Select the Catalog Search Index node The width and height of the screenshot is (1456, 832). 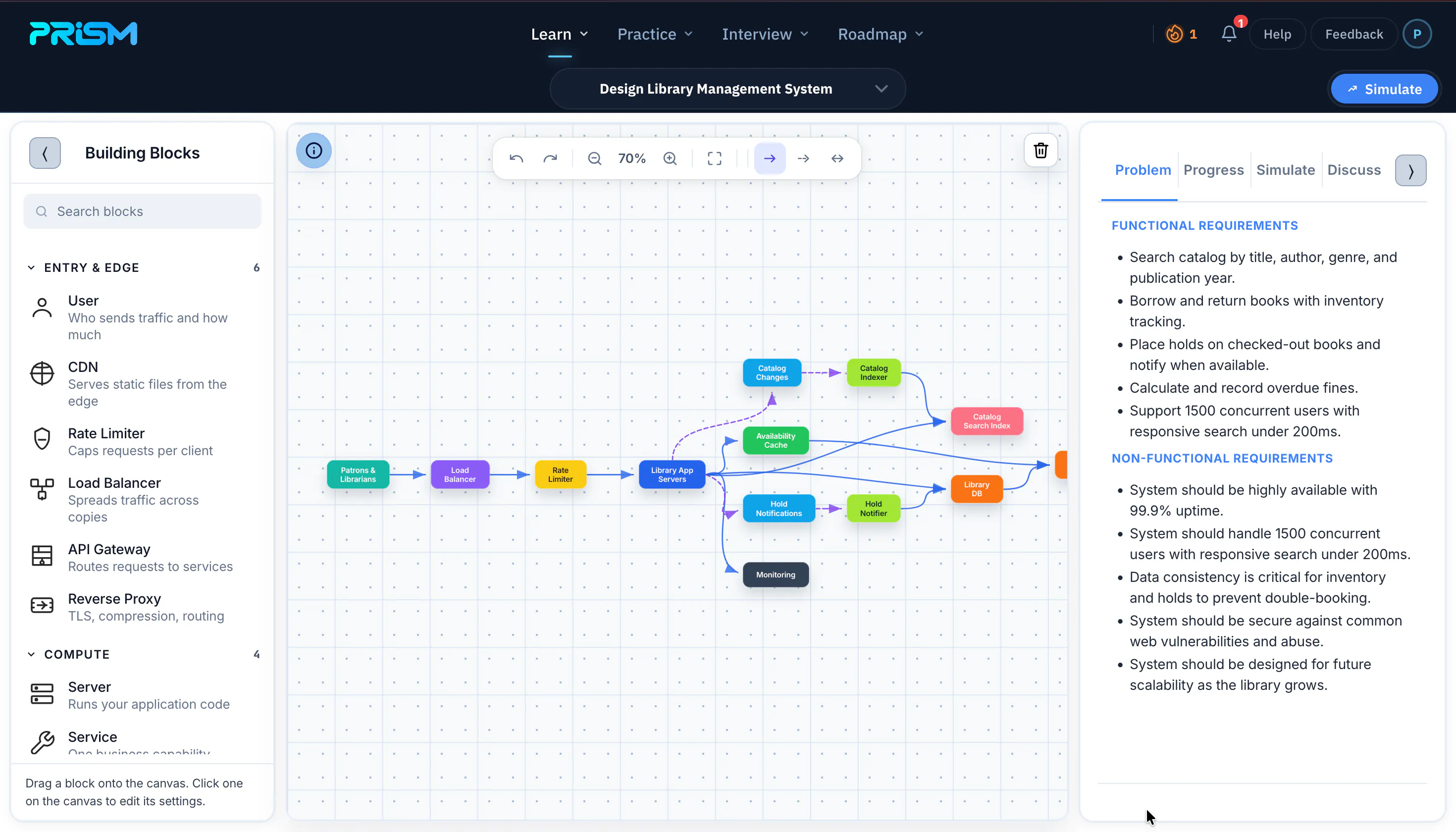pos(987,421)
